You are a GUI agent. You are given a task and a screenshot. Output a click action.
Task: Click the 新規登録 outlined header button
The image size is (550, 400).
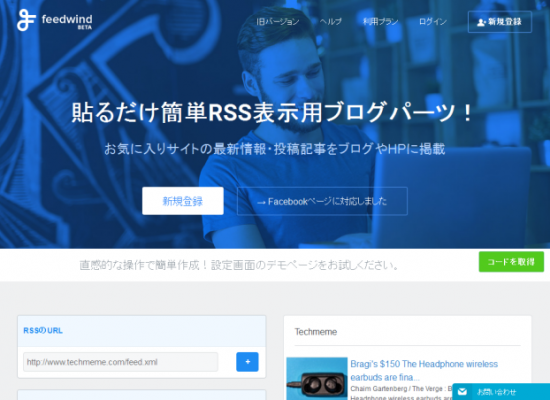(x=500, y=22)
